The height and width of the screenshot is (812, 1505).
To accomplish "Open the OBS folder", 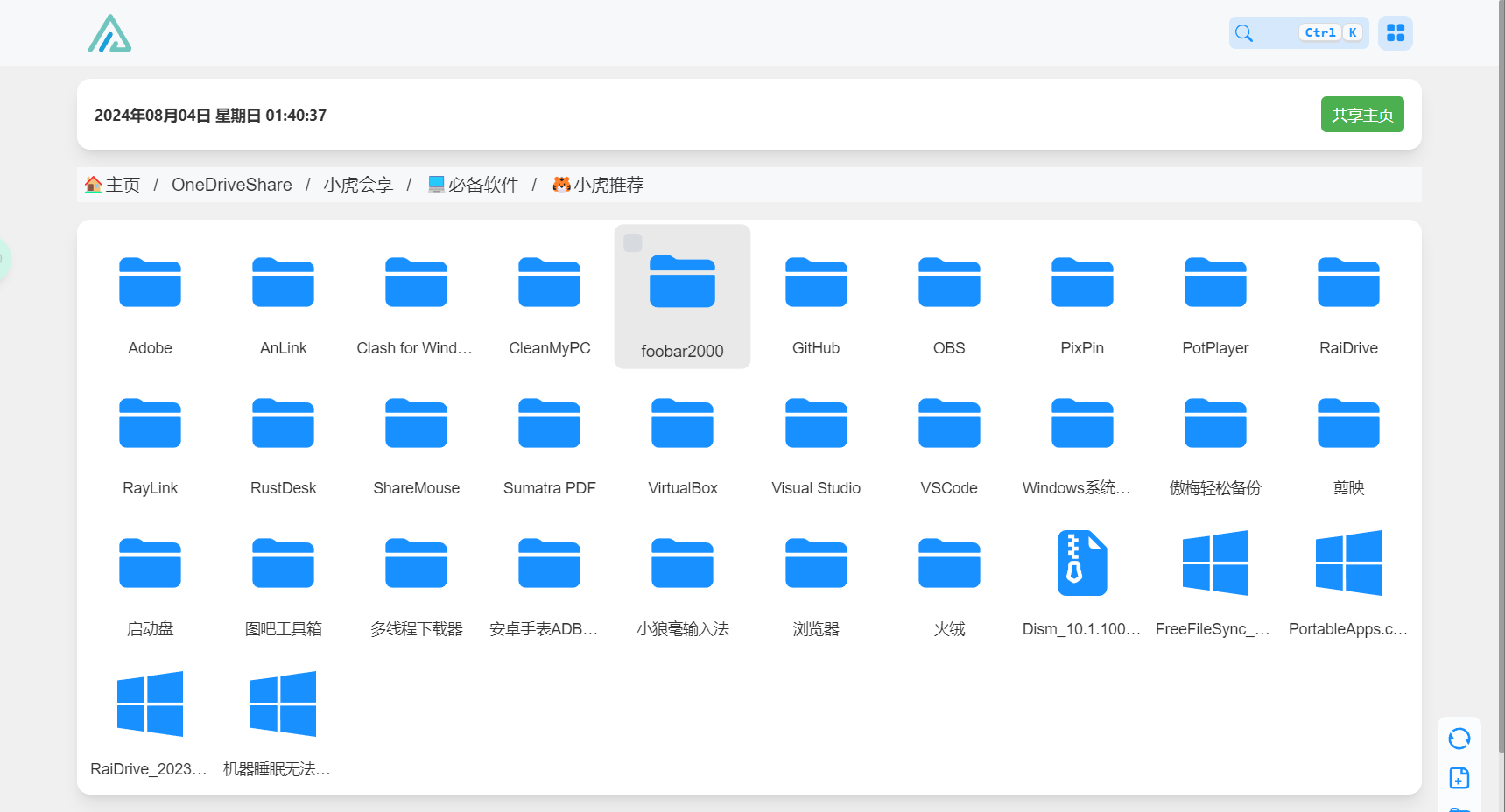I will click(949, 296).
